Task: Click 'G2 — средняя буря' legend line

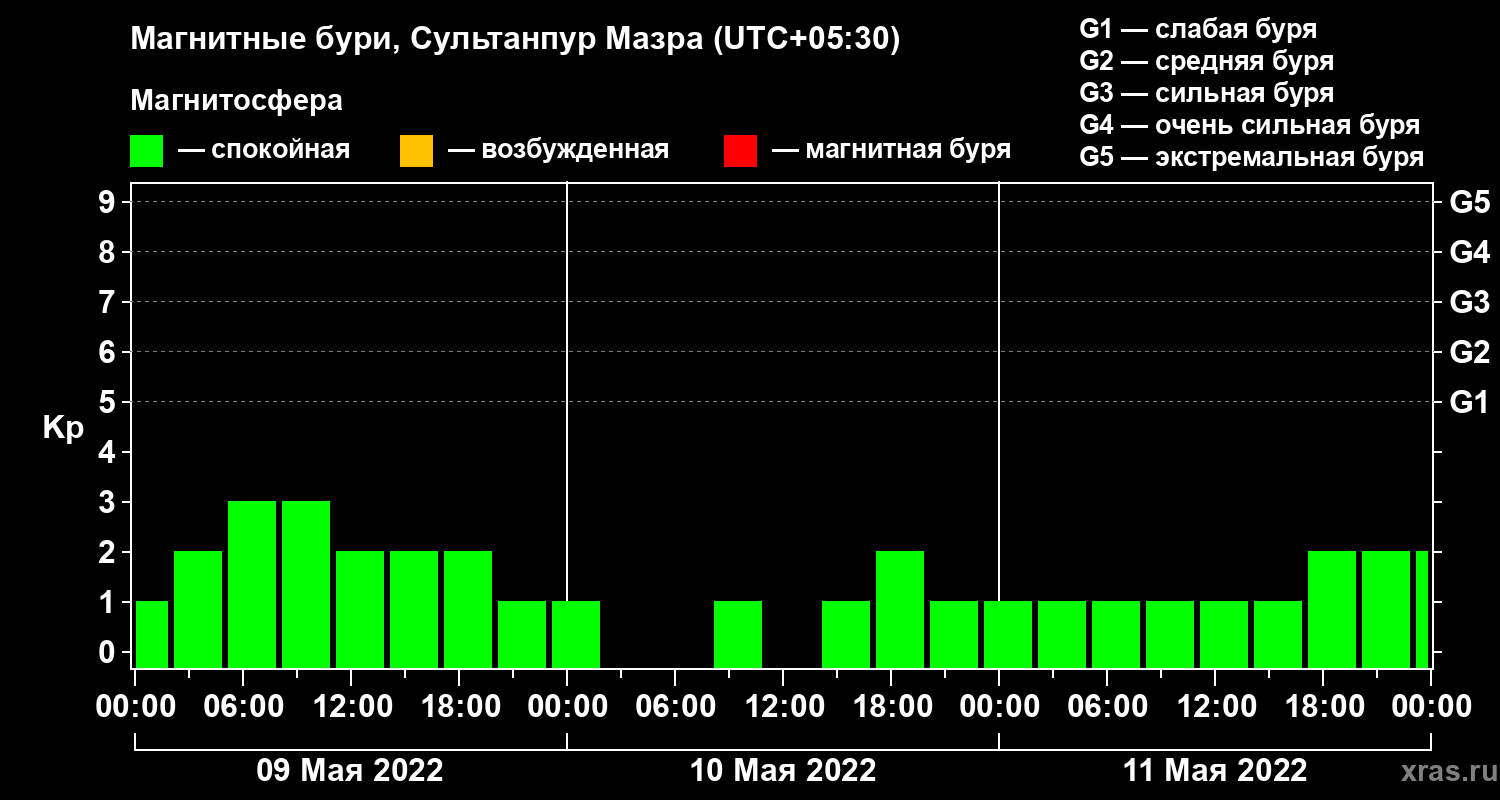Action: tap(1207, 61)
